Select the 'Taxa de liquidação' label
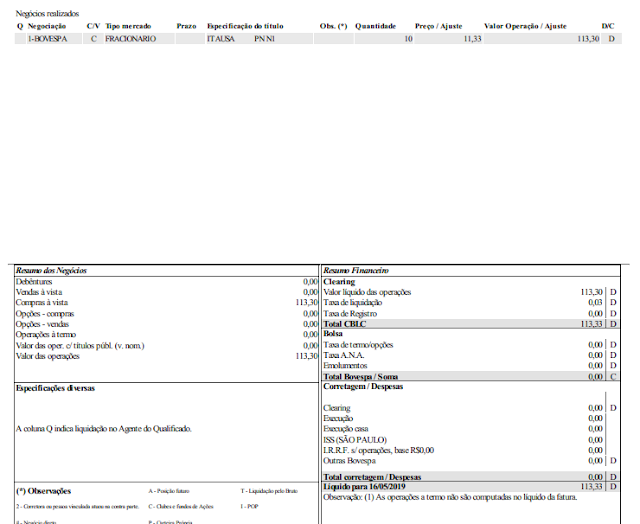This screenshot has width=640, height=524. point(353,303)
